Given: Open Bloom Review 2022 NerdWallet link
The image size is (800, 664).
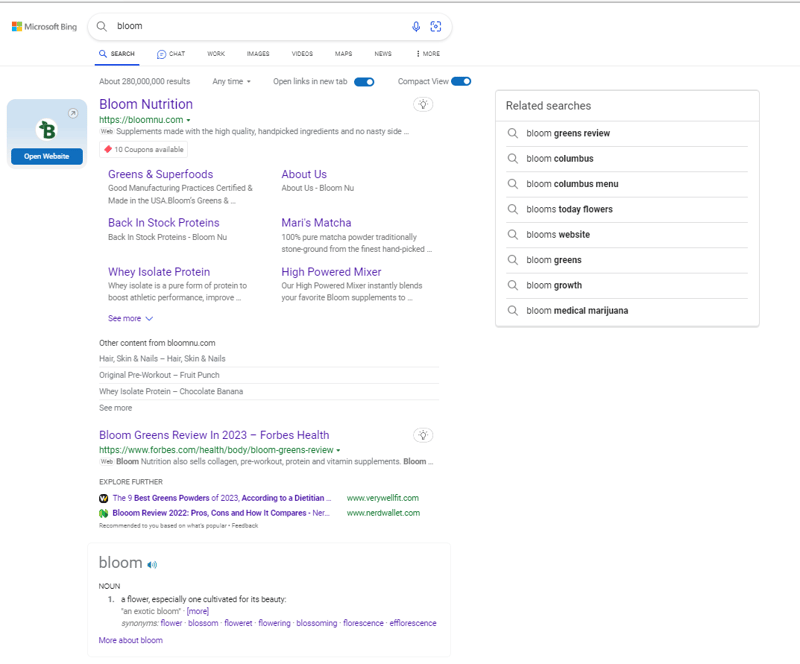Looking at the screenshot, I should (221, 513).
